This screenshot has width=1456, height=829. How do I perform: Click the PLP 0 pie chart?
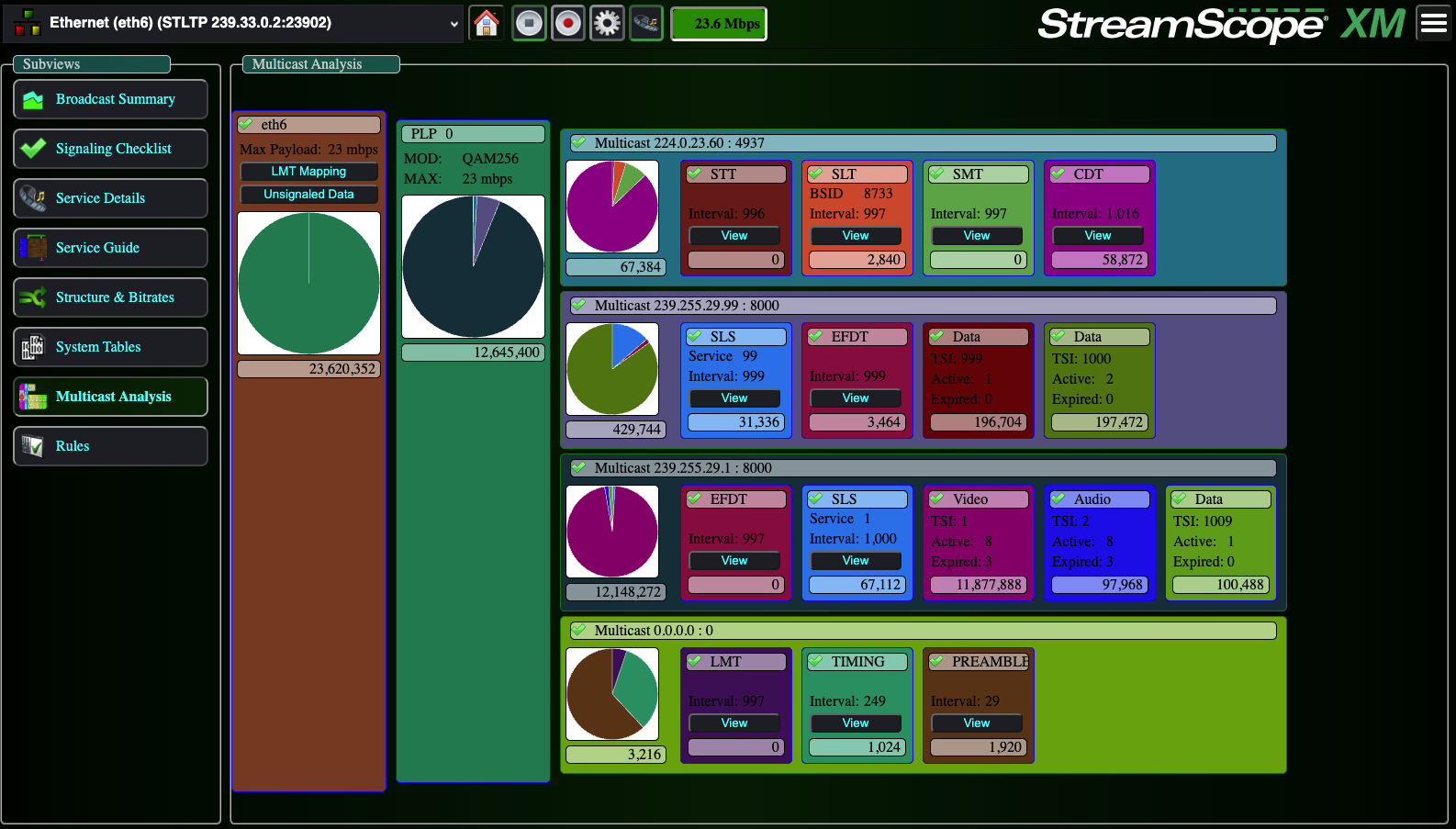473,266
